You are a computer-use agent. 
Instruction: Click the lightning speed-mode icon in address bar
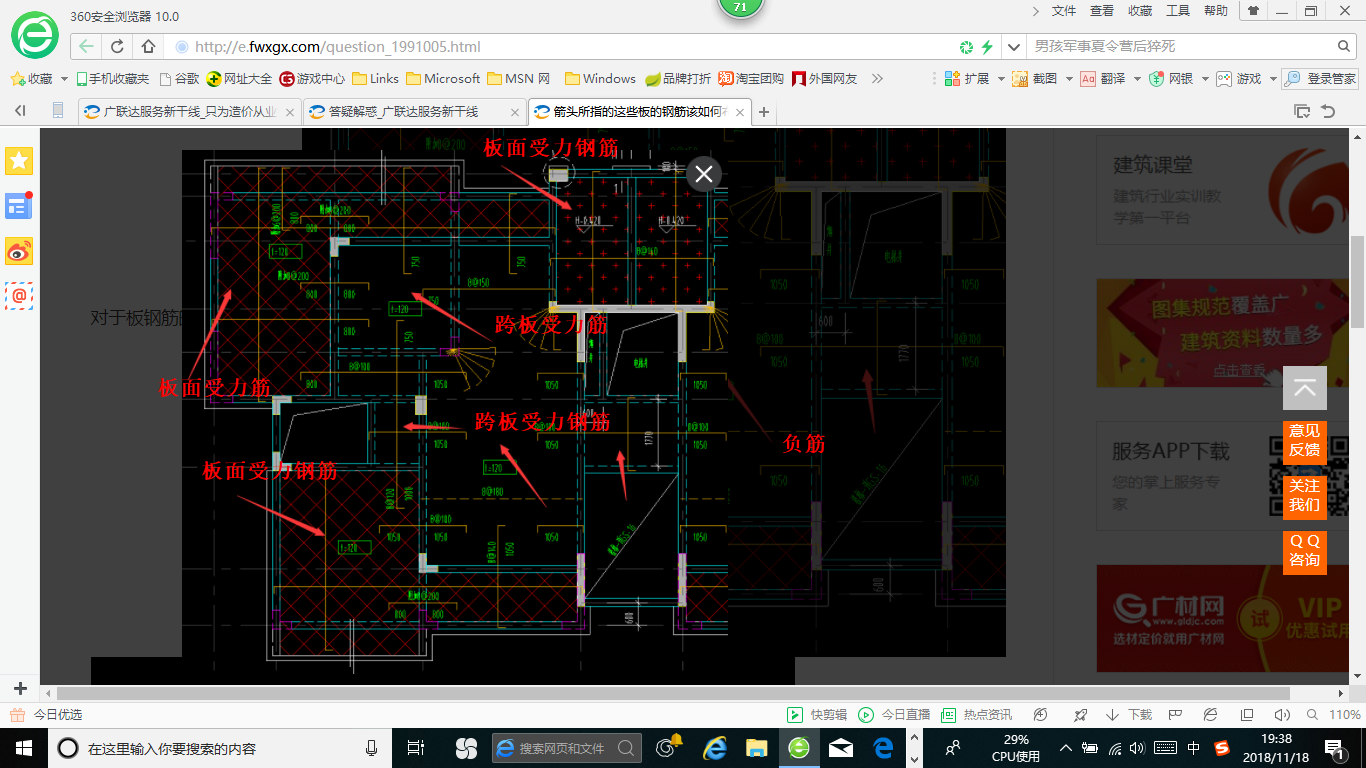[987, 46]
